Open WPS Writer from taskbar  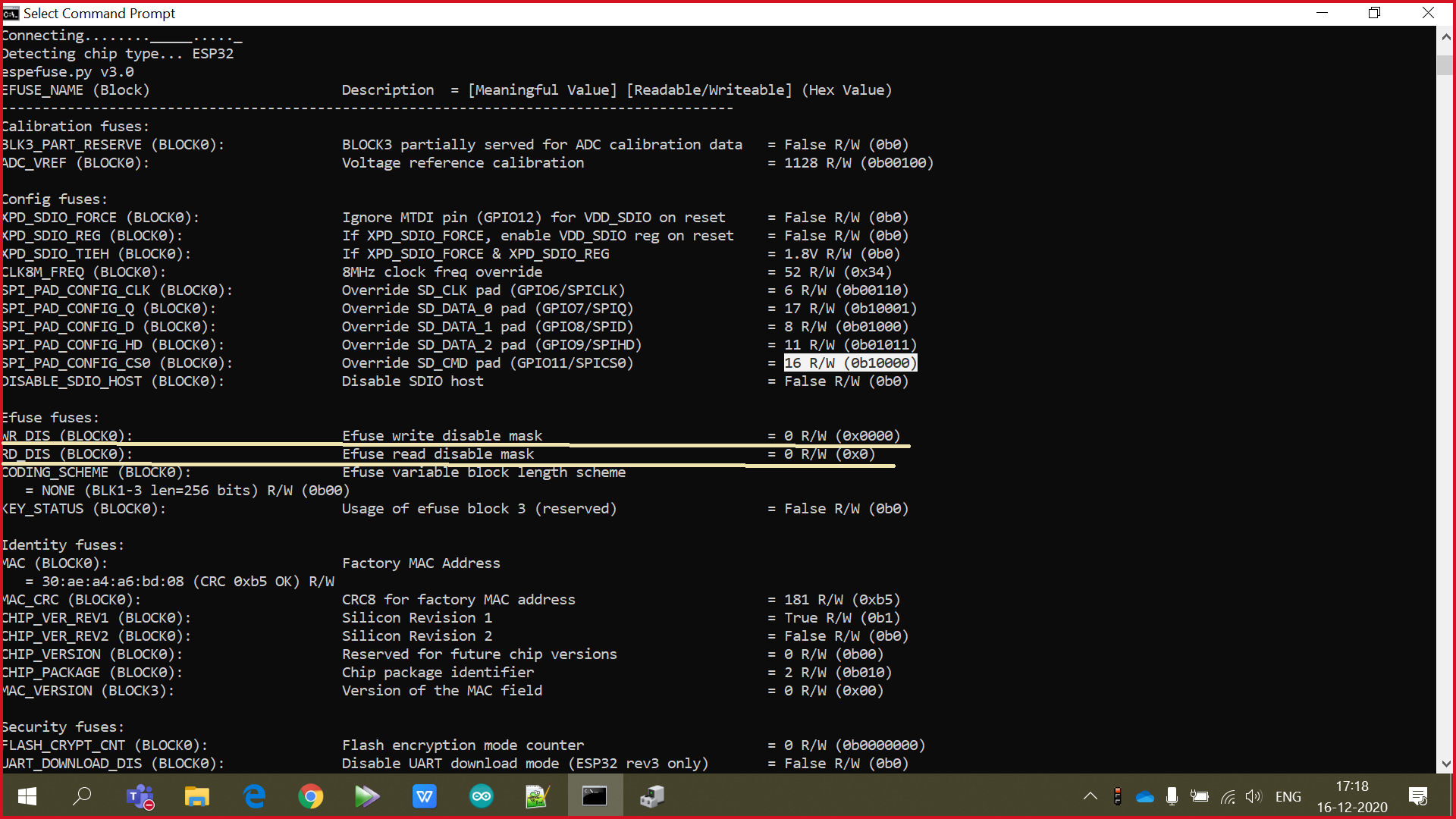[425, 796]
